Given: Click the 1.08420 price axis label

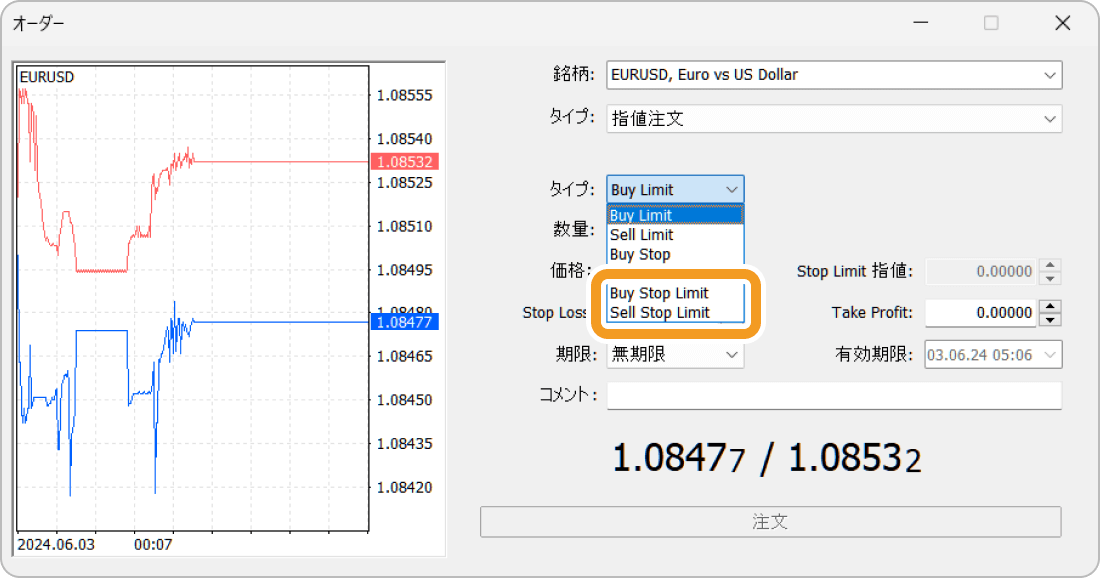Looking at the screenshot, I should pos(405,488).
